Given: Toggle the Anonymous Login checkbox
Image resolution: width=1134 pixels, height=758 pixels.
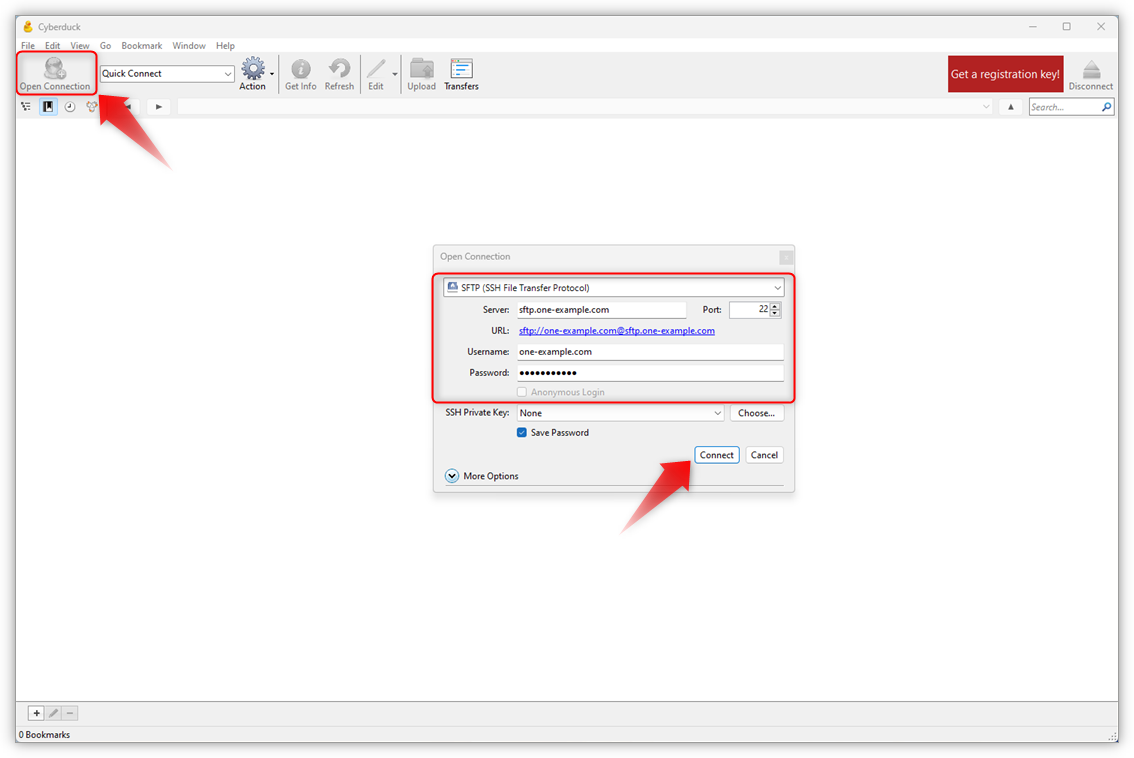Looking at the screenshot, I should coord(521,392).
